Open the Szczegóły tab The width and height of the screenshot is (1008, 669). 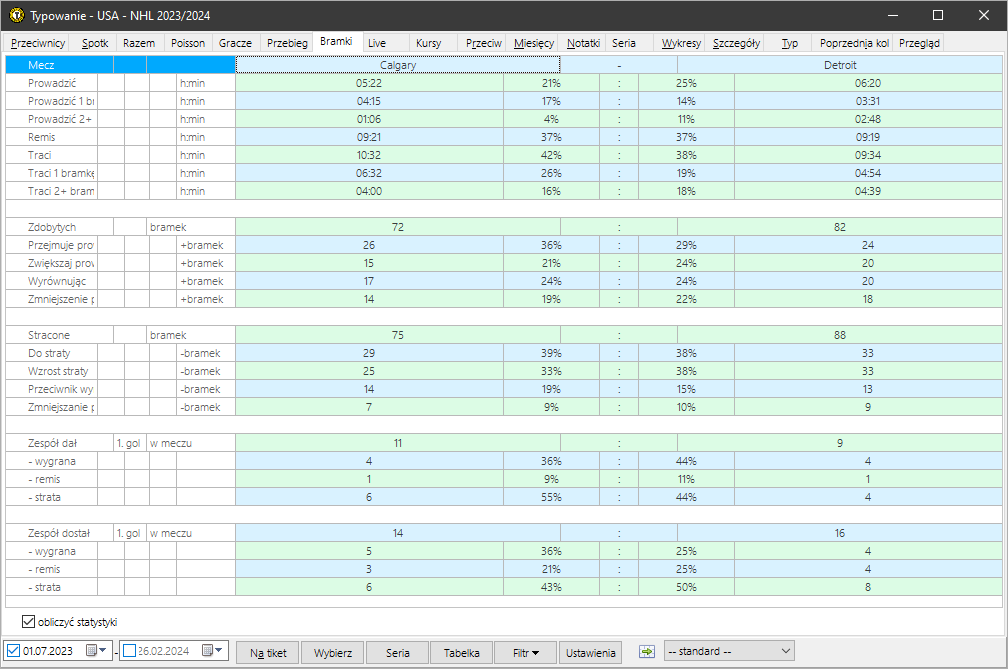[x=737, y=43]
